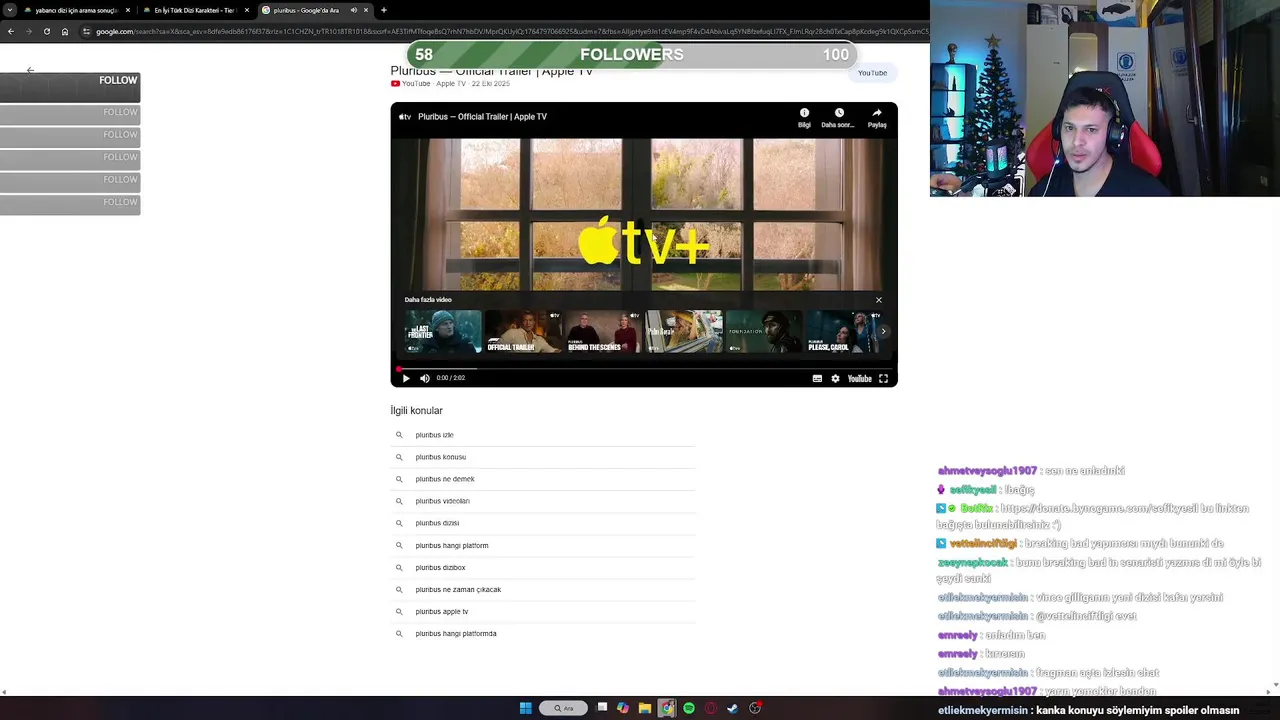
Task: Search for pluribus videoları suggestion
Action: [x=542, y=501]
